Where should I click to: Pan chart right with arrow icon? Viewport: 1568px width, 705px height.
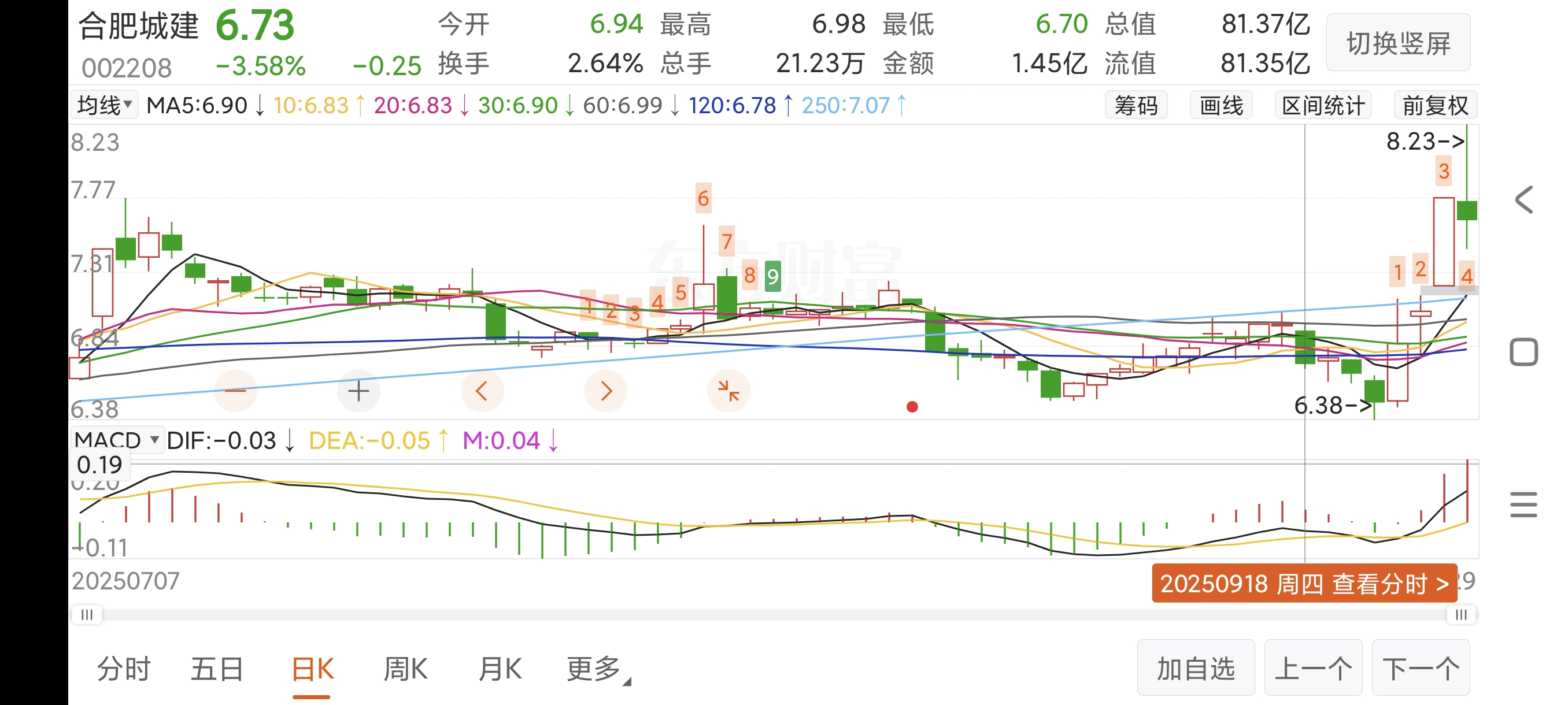click(605, 391)
